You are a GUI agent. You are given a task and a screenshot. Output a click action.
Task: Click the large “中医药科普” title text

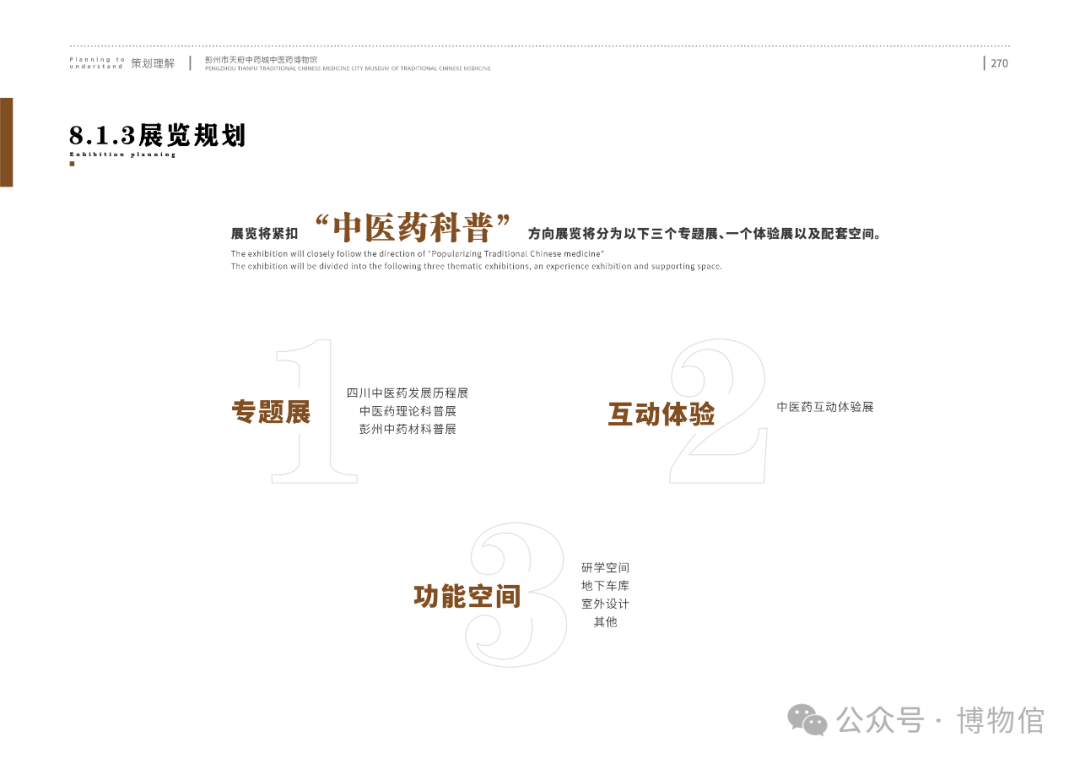(x=413, y=228)
